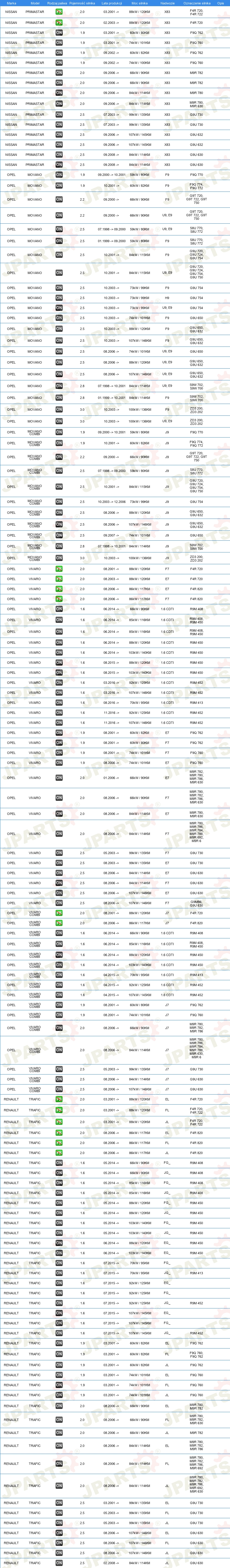Click the Marka column header
Image resolution: width=230 pixels, height=1568 pixels.
coord(11,3)
